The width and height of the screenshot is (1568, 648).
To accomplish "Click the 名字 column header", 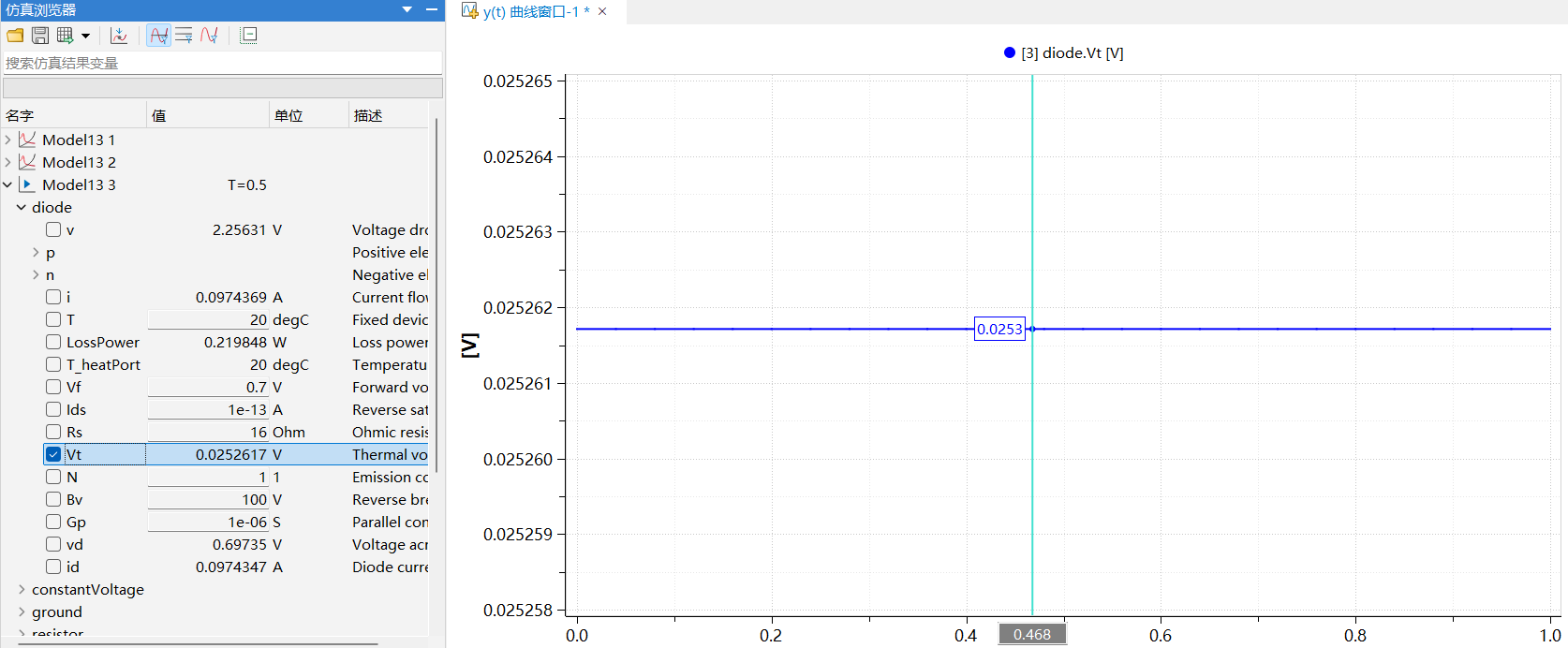I will coord(74,115).
